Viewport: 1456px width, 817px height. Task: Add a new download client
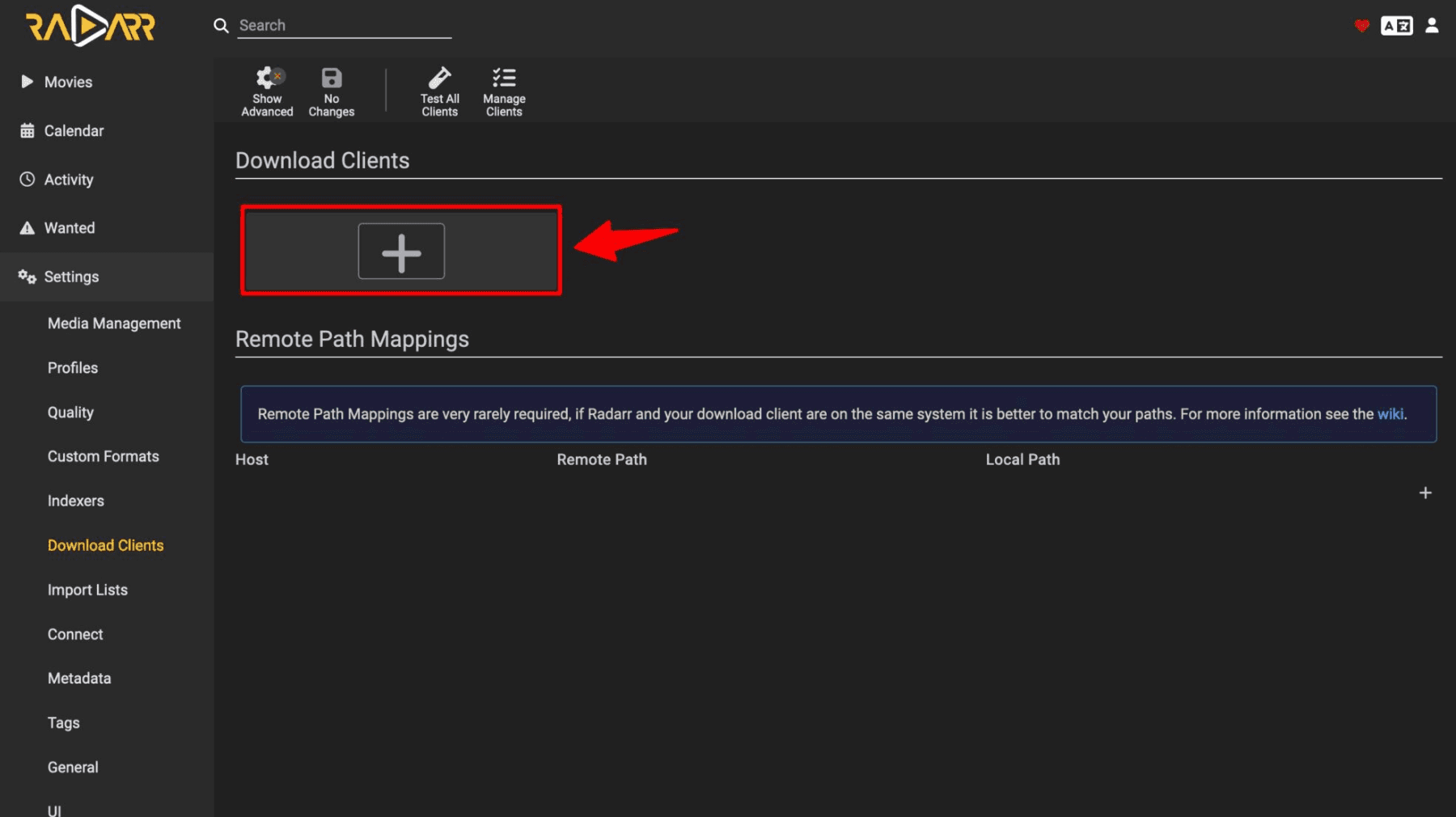[x=400, y=251]
